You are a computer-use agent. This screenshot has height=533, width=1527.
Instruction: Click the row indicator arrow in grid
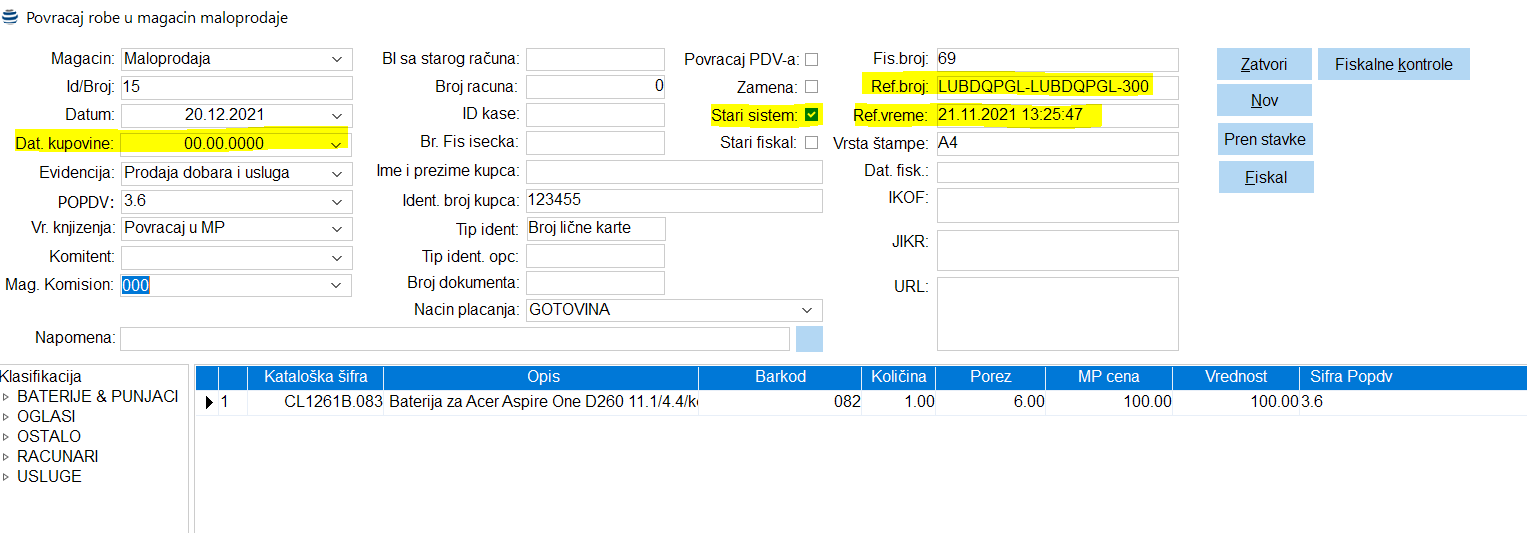[209, 402]
